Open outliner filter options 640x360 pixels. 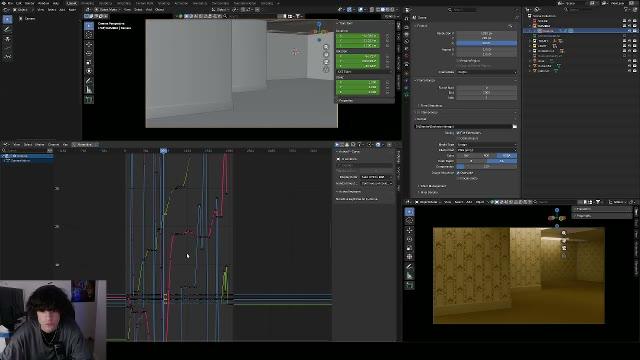click(627, 9)
